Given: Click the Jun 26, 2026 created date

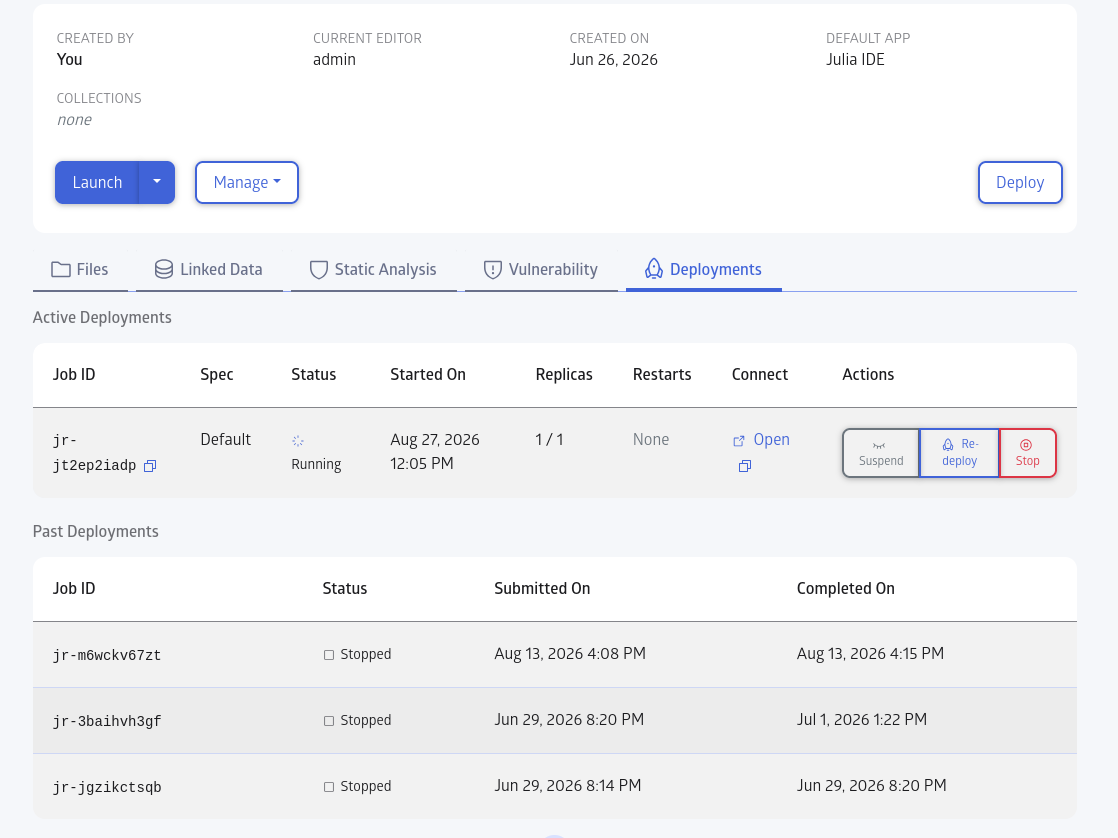Looking at the screenshot, I should (x=613, y=59).
